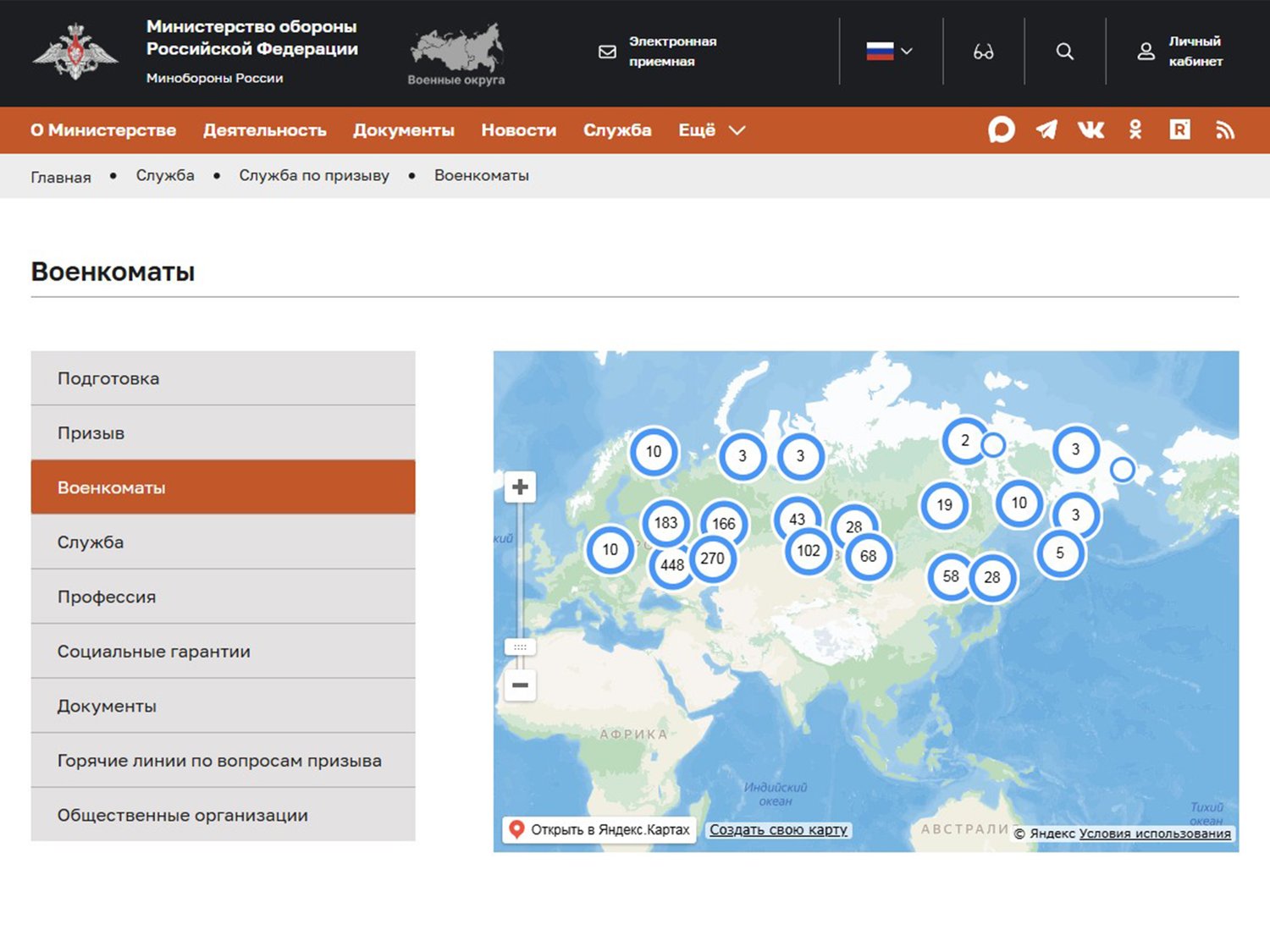Open the search magnifier icon
Viewport: 1270px width, 952px height.
click(x=1064, y=52)
